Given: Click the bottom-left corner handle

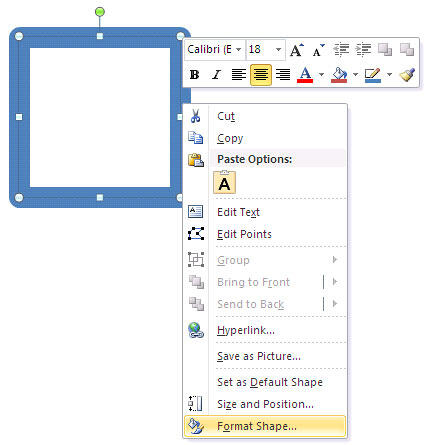Looking at the screenshot, I should [x=19, y=198].
